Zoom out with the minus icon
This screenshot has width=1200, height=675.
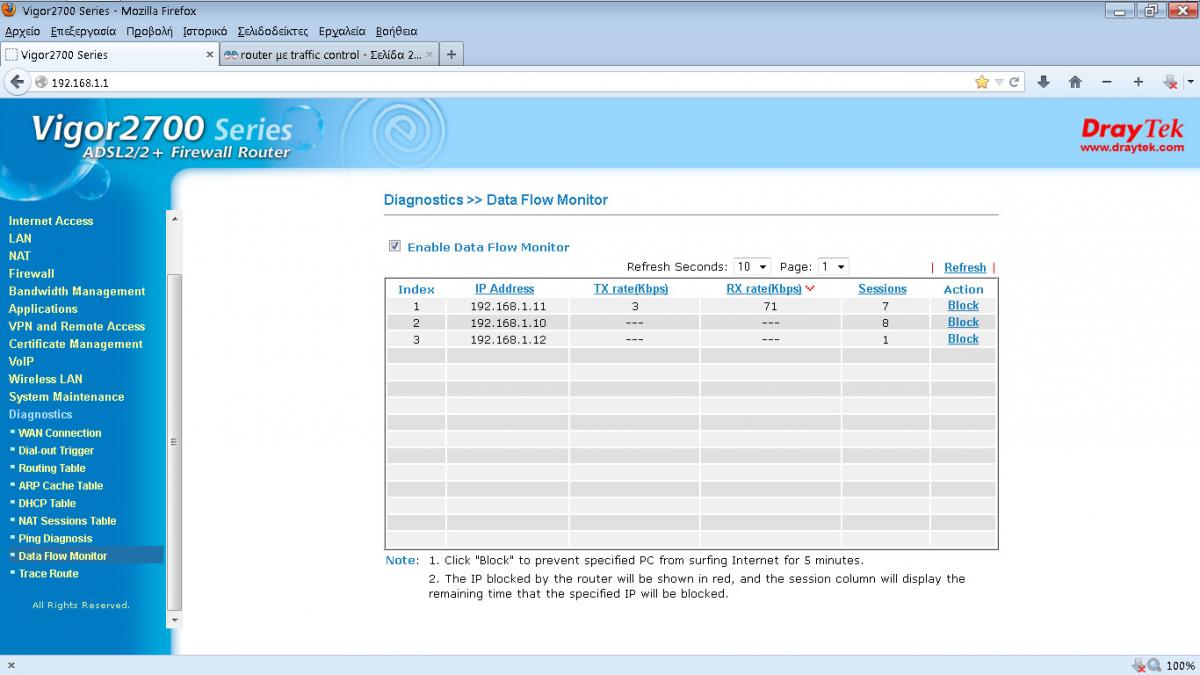(x=1107, y=82)
